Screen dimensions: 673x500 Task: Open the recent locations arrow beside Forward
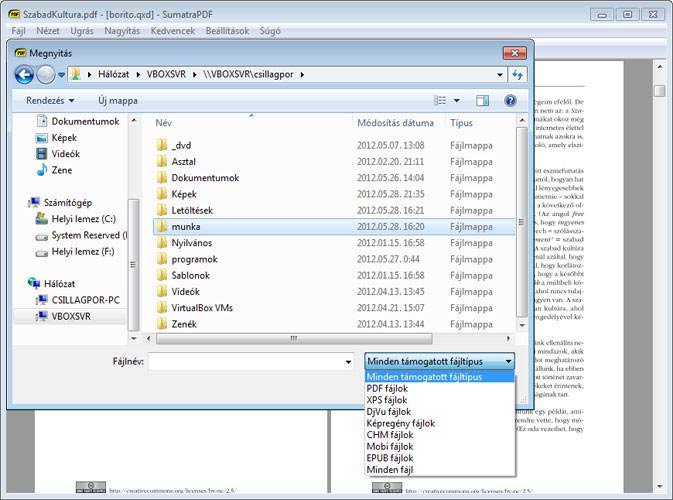click(61, 75)
